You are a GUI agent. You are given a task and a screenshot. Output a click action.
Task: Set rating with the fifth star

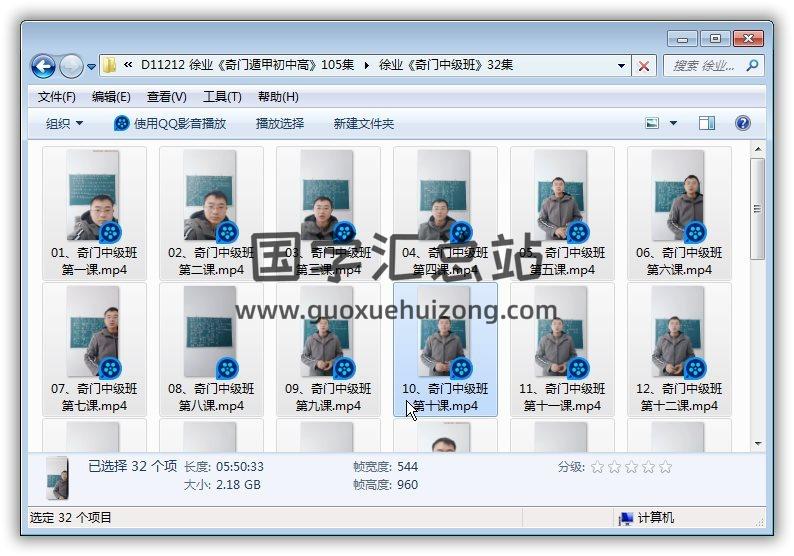pyautogui.click(x=665, y=467)
